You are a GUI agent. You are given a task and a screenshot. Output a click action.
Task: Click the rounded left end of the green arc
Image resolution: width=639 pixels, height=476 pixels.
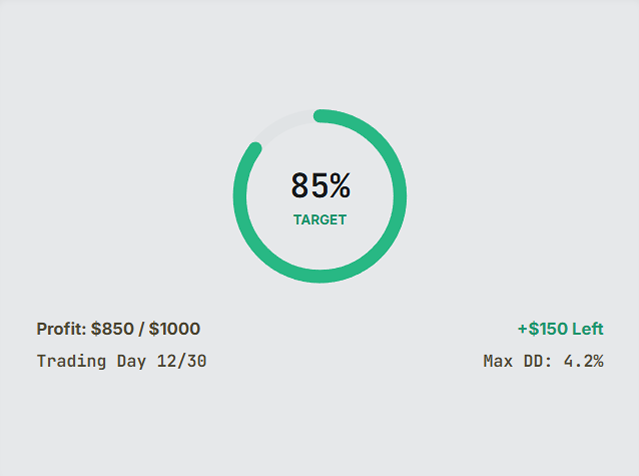(x=255, y=149)
